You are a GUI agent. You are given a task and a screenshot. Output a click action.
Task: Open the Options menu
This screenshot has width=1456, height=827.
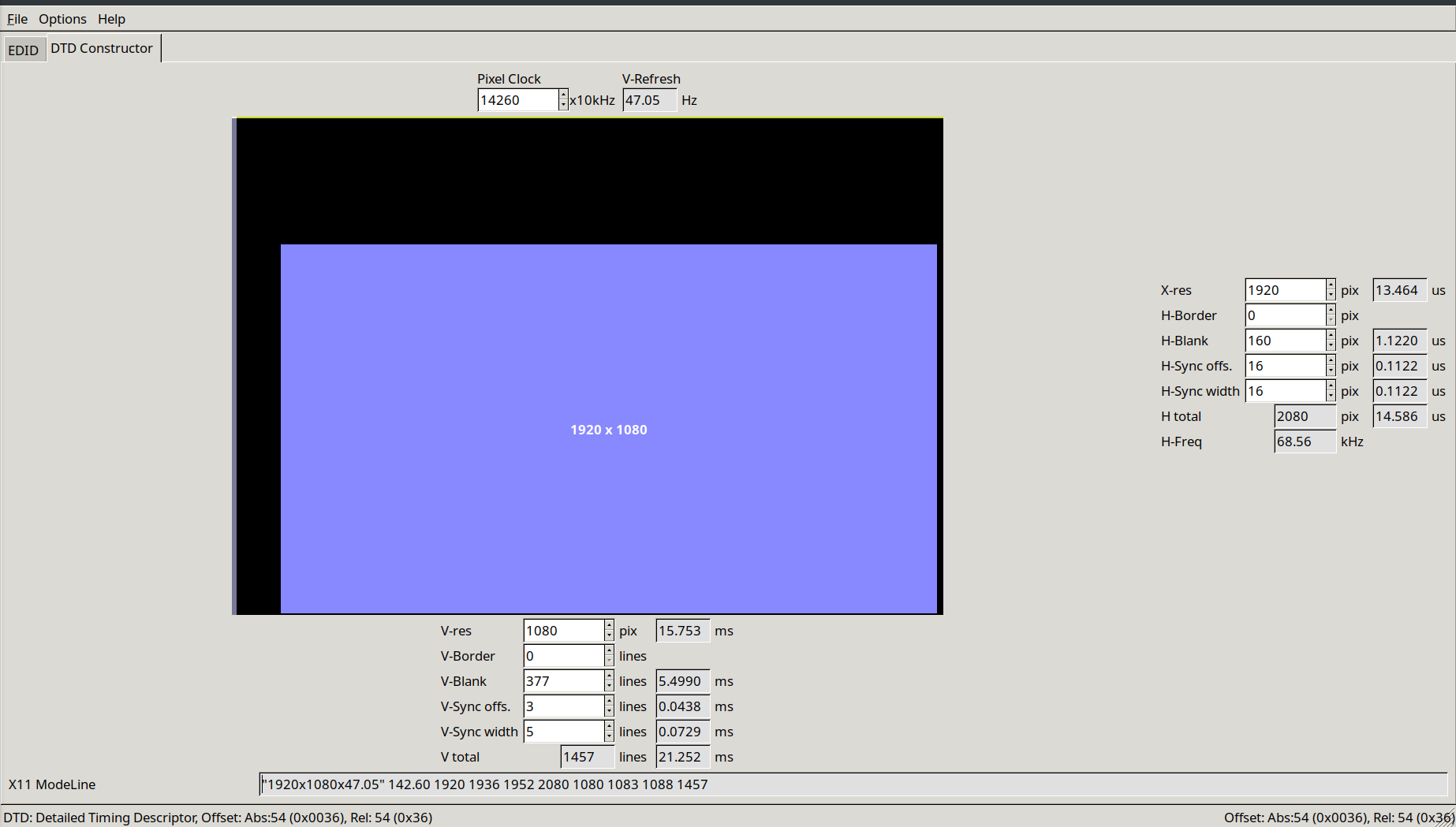(62, 19)
